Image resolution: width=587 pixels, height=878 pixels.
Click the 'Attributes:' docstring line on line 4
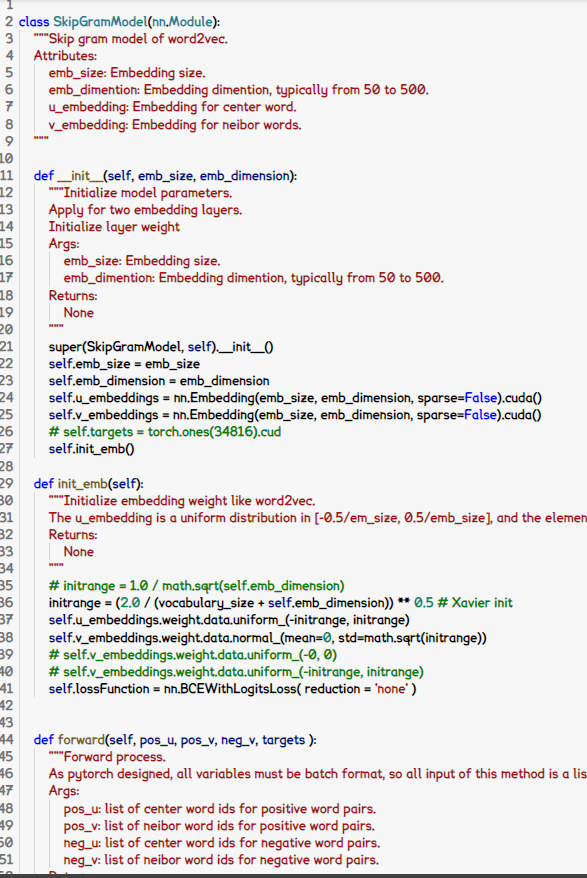(65, 55)
